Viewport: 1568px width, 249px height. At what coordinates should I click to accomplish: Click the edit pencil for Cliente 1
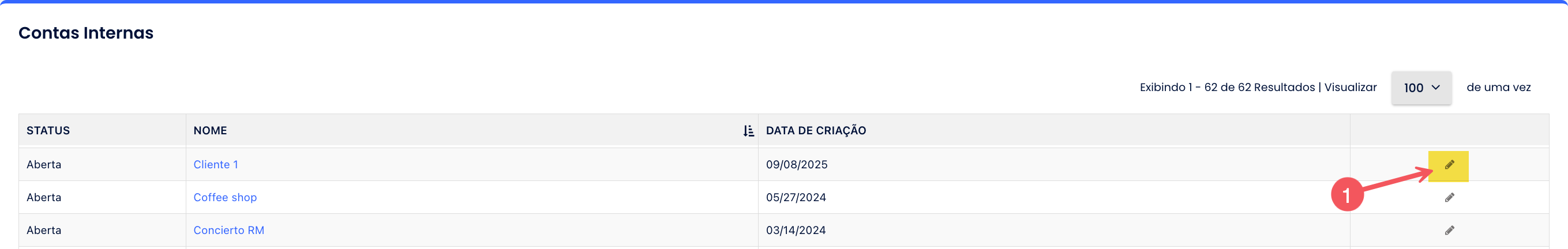pyautogui.click(x=1449, y=165)
